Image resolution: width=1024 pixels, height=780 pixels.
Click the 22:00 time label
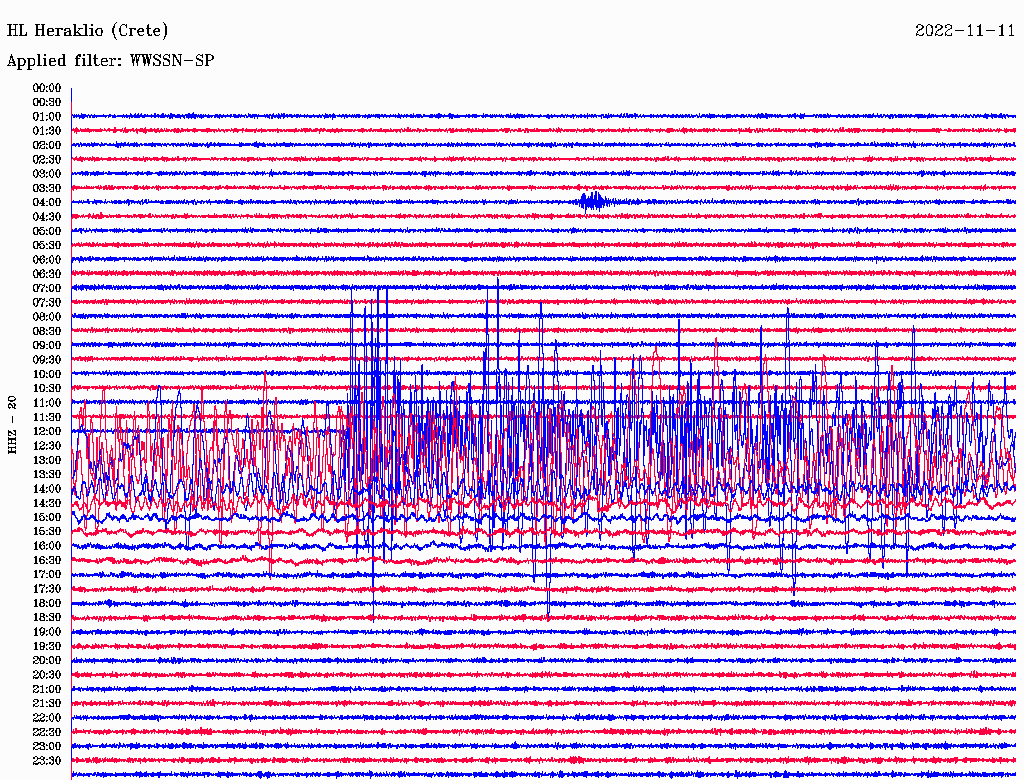click(x=47, y=718)
